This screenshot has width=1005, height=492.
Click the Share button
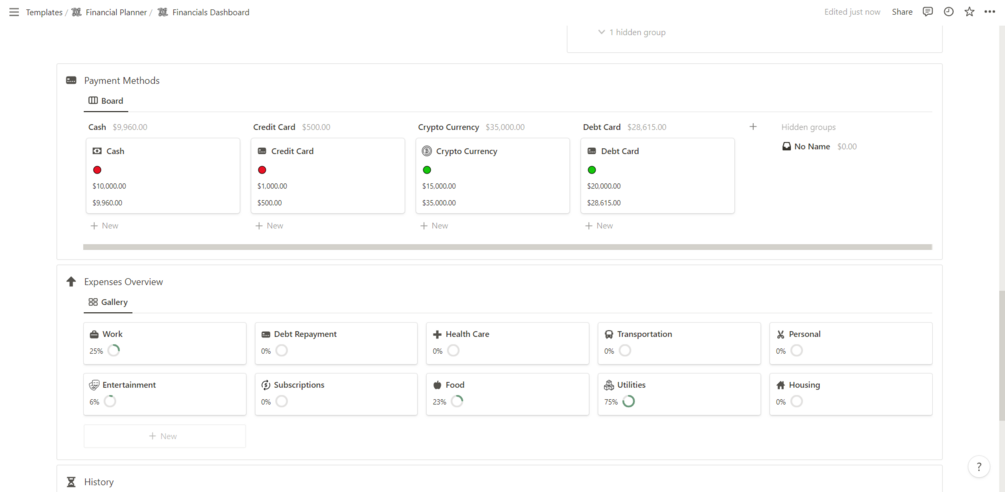coord(902,12)
